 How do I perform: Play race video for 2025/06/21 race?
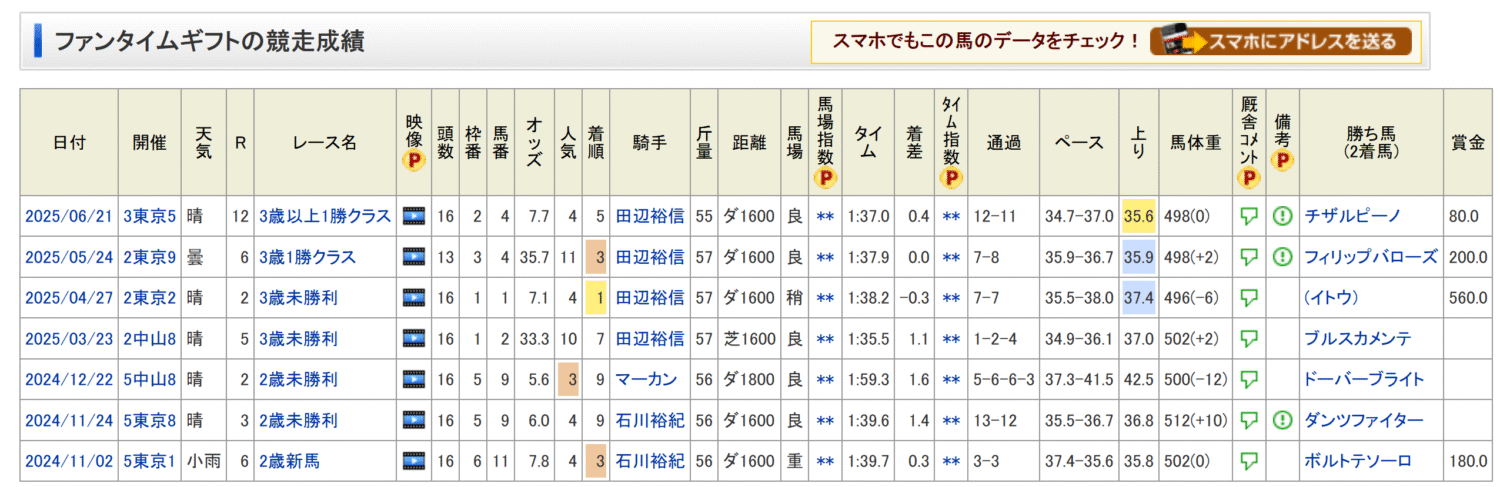[413, 216]
